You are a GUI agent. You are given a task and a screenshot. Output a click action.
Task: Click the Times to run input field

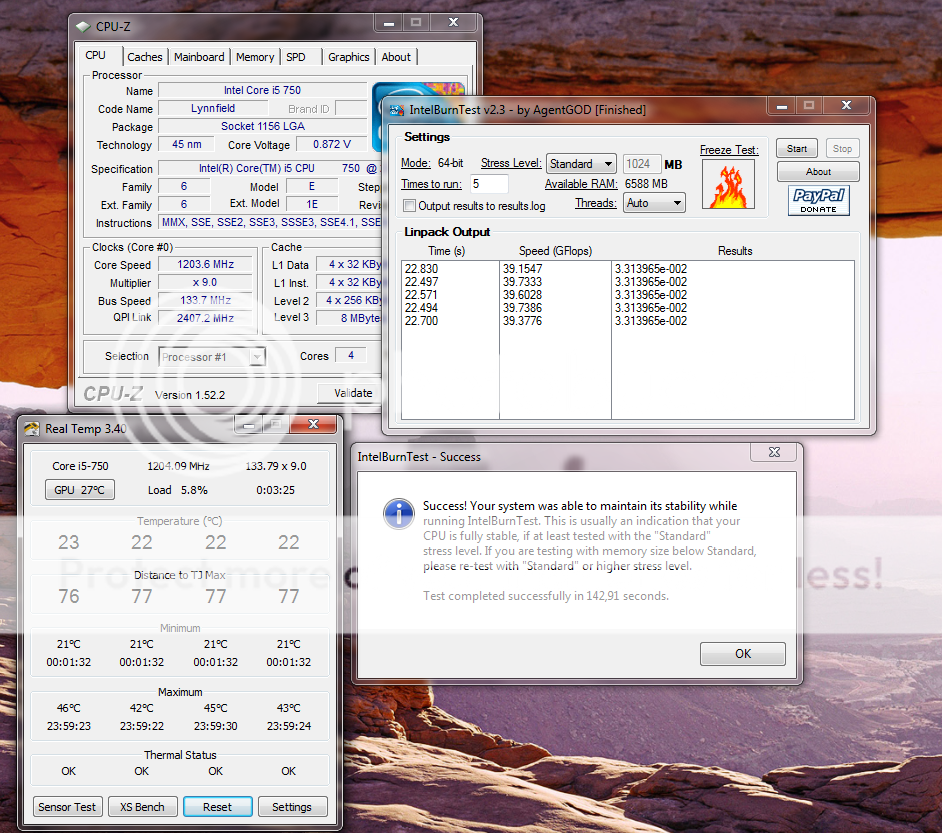pyautogui.click(x=489, y=184)
